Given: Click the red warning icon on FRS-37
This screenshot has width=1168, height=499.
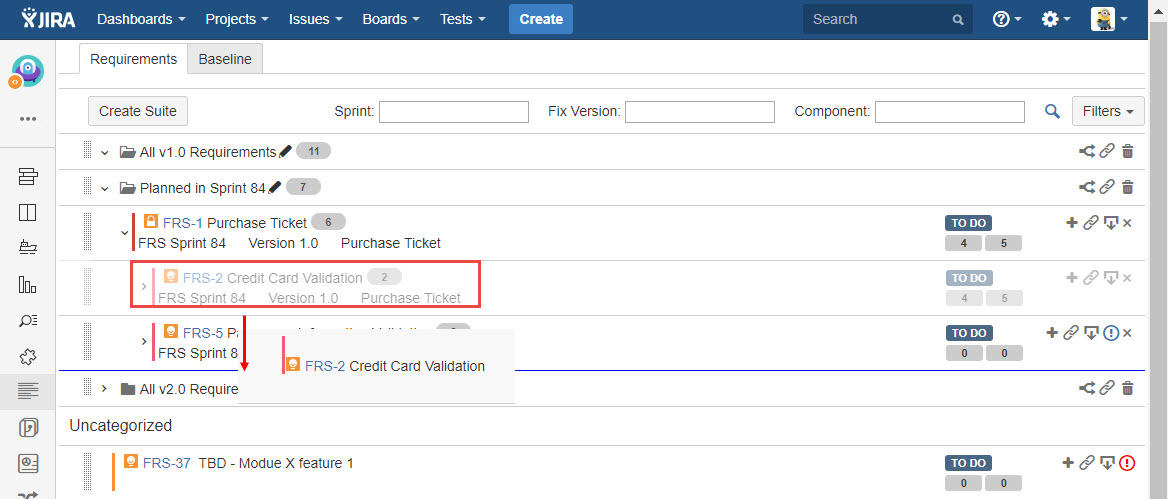Looking at the screenshot, I should (x=1128, y=463).
